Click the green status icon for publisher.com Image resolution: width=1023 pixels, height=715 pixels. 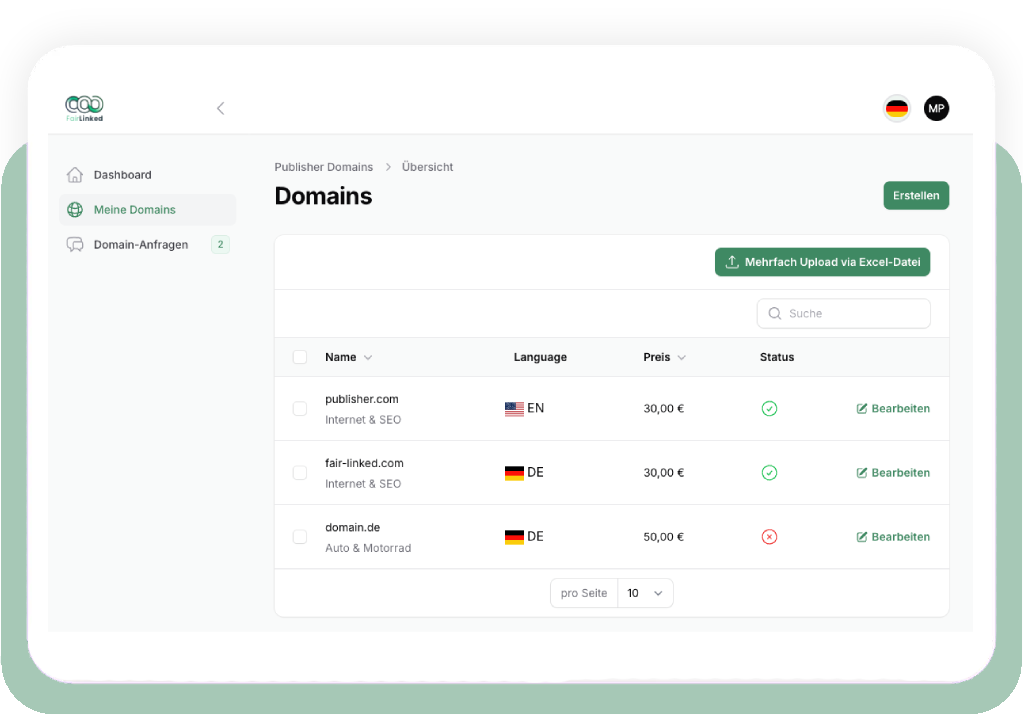coord(769,408)
